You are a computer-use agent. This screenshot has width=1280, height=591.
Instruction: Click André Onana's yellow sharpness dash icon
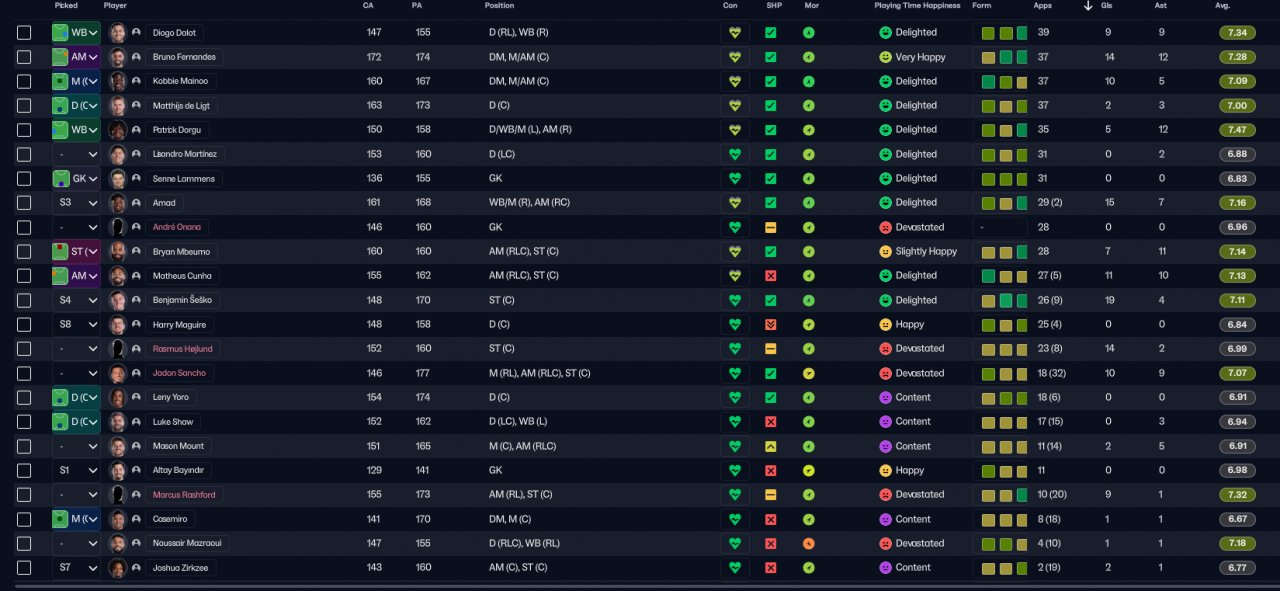click(x=771, y=227)
